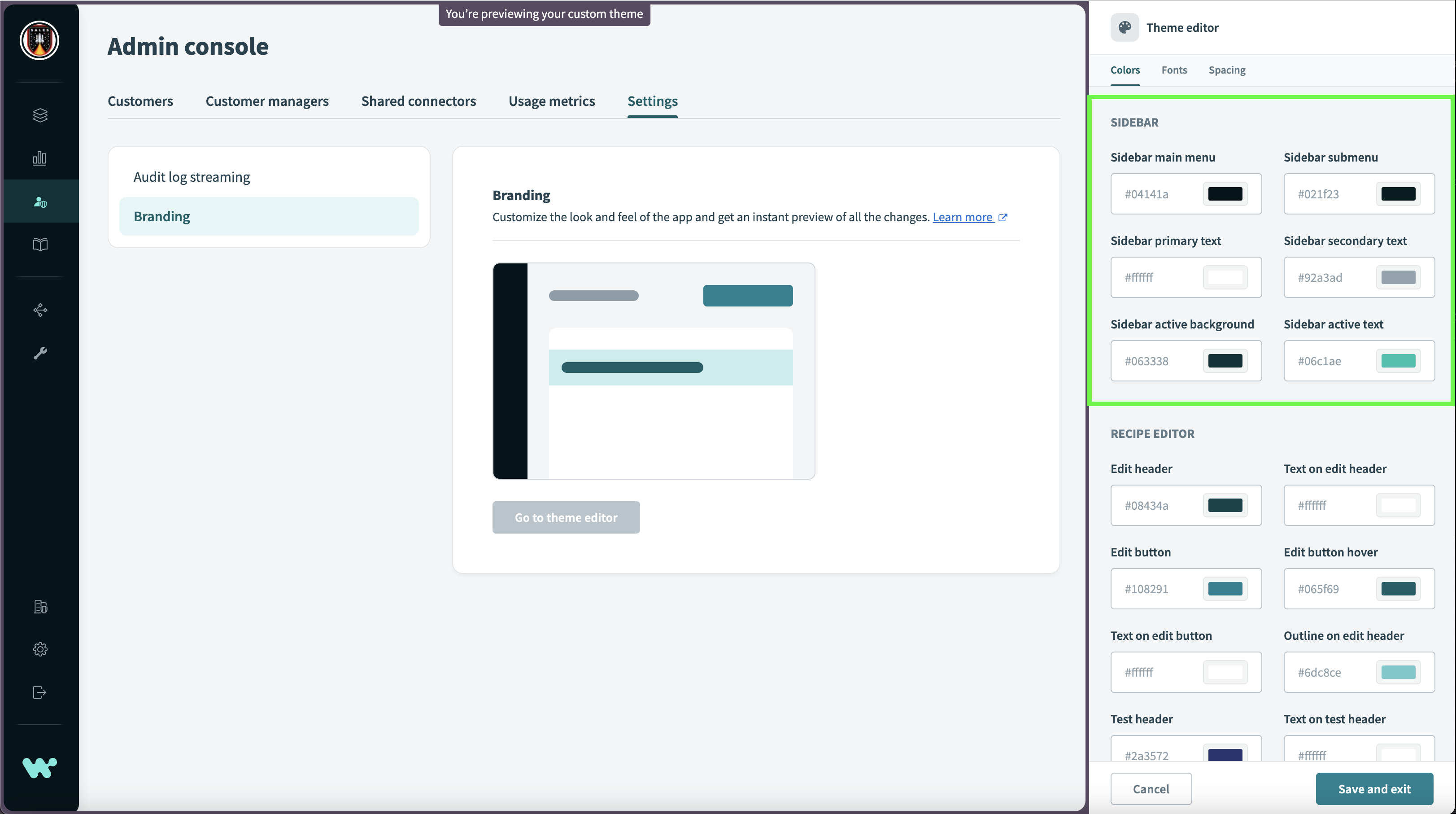This screenshot has width=1456, height=814.
Task: Select the tools wrench icon
Action: click(x=39, y=353)
